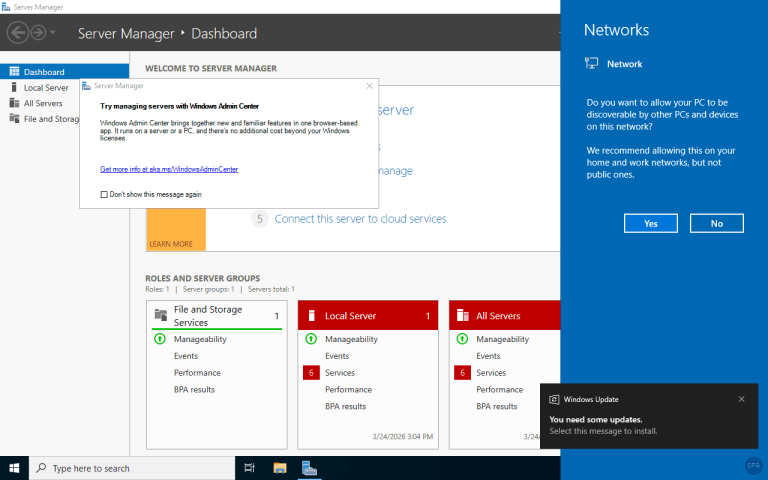Open Events in the Local Server tile
The height and width of the screenshot is (480, 768).
coord(337,356)
